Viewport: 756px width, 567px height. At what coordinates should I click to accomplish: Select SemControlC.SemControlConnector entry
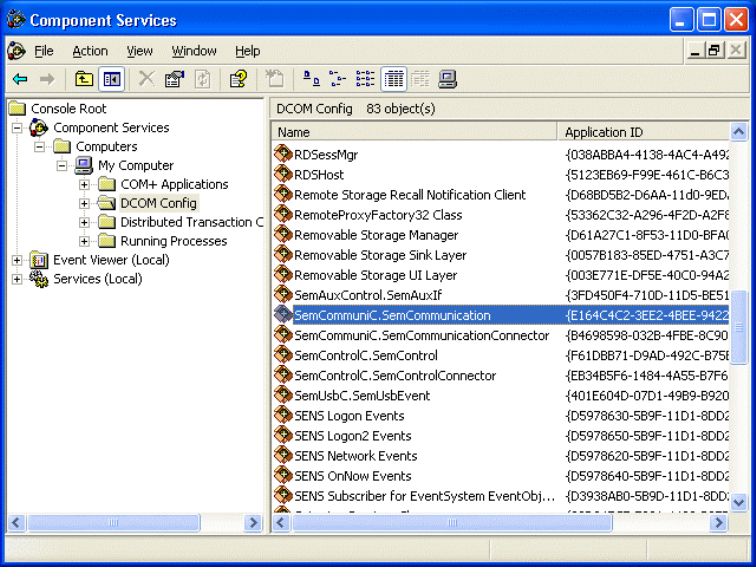click(x=395, y=376)
